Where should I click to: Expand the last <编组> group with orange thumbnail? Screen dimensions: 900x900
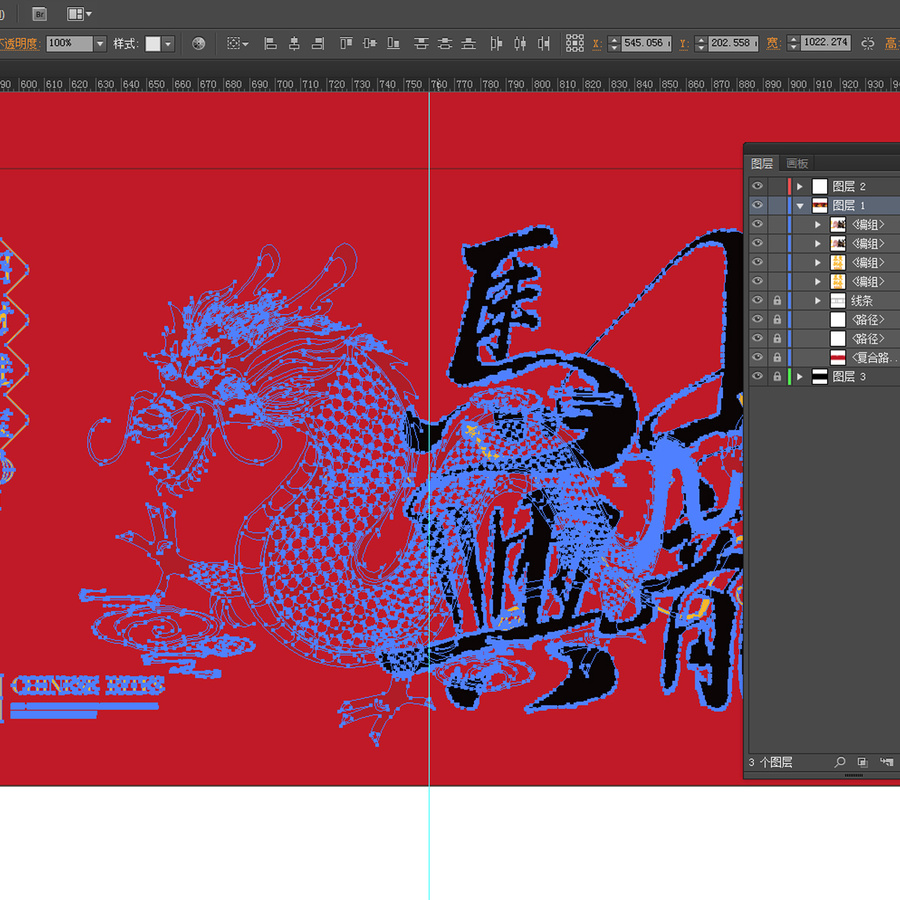point(818,281)
